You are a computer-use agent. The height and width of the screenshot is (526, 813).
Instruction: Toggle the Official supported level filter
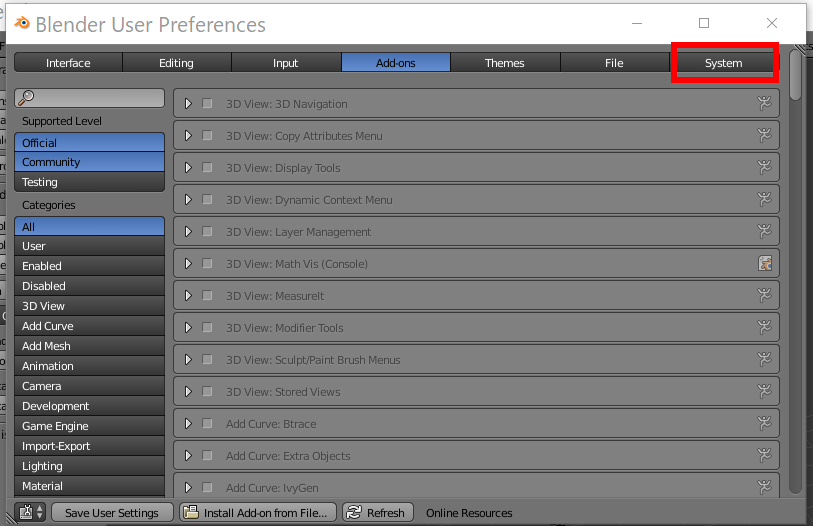90,142
